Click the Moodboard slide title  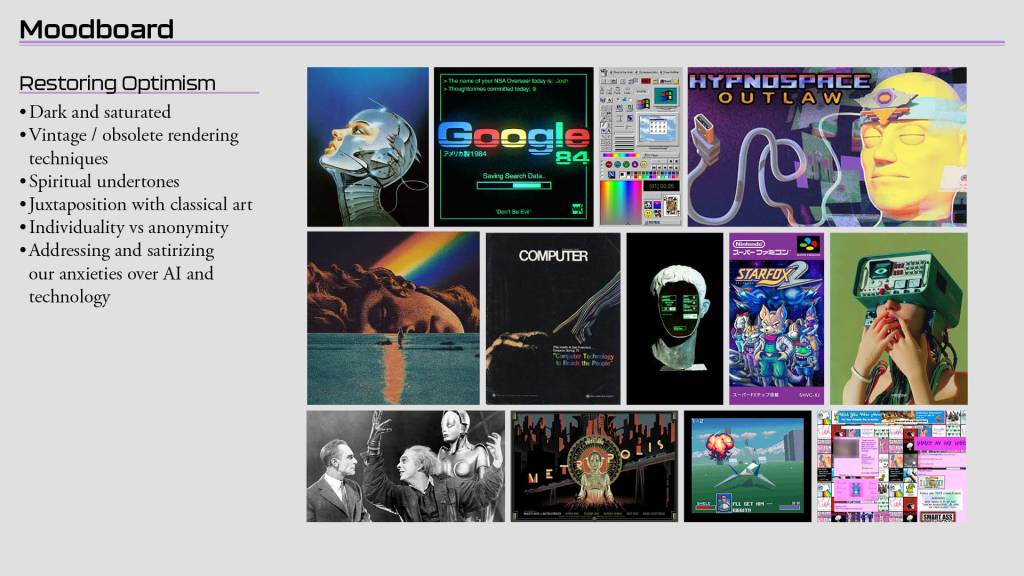[x=97, y=29]
